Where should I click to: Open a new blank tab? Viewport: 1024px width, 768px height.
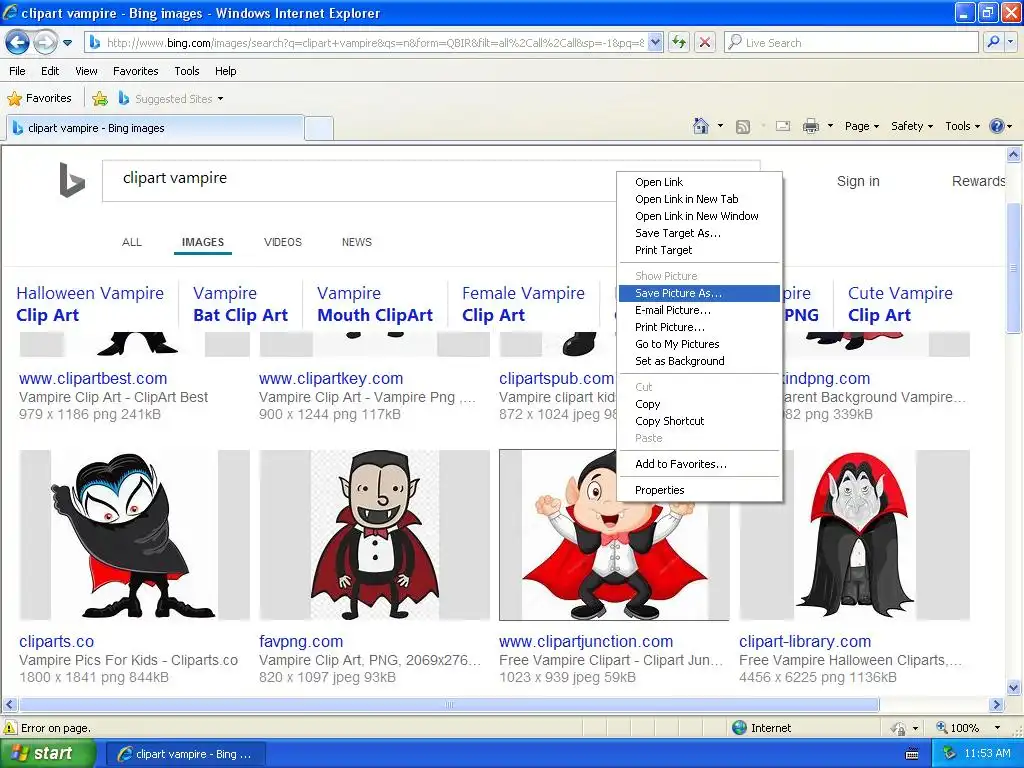319,128
